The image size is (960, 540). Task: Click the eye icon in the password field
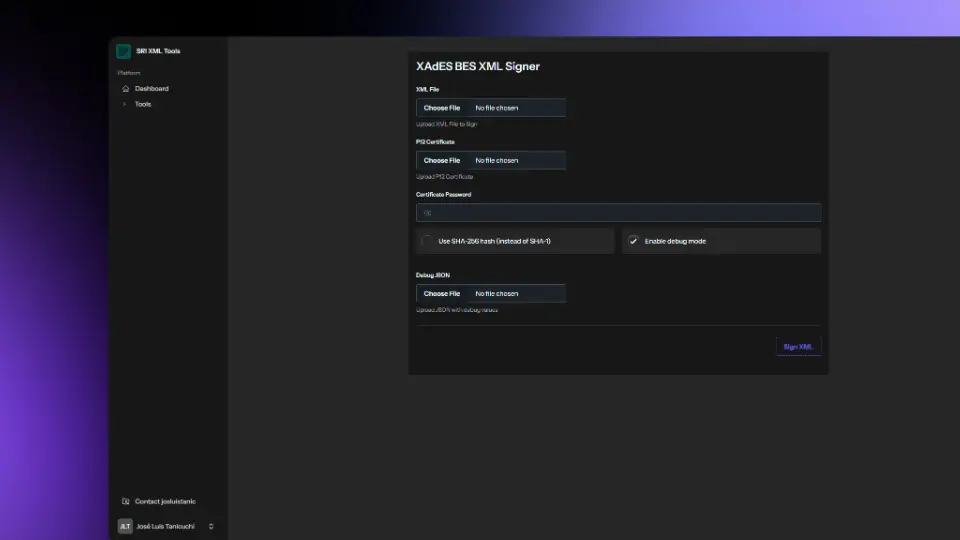point(427,213)
